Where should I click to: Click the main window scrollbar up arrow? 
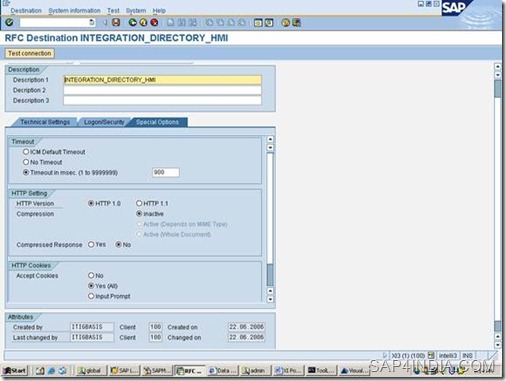point(498,66)
